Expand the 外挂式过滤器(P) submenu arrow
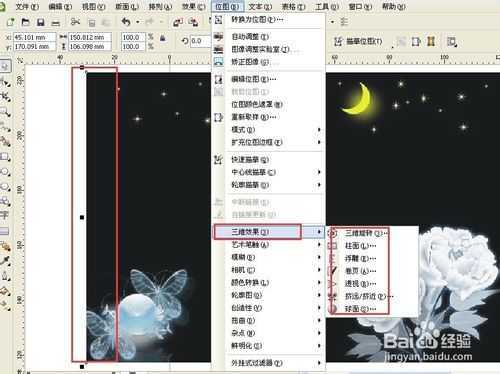Viewport: 500px width, 374px height. 319,363
